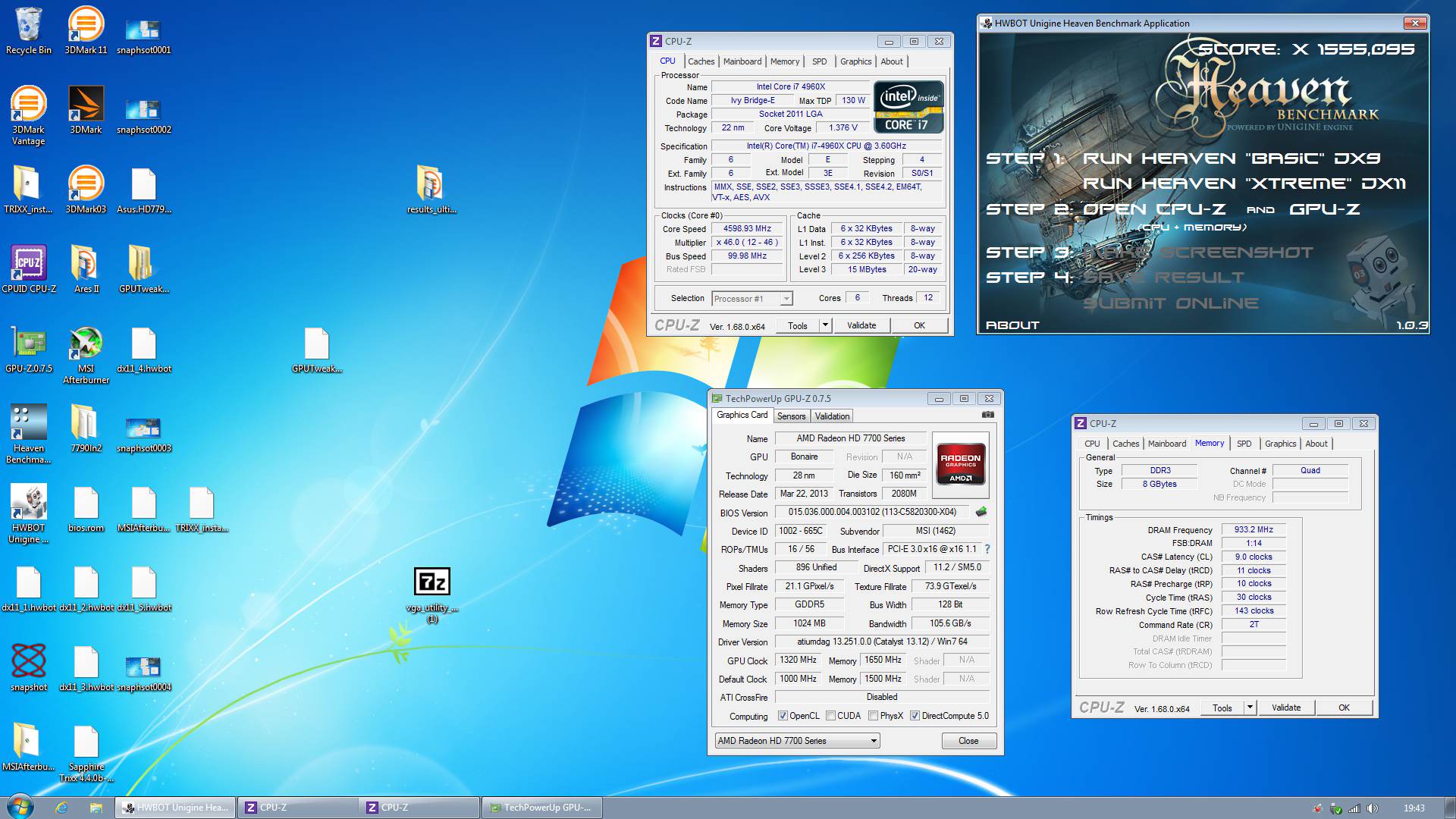Viewport: 1456px width, 819px height.
Task: Select the Heaven Benchmark desktop shortcut
Action: pyautogui.click(x=29, y=434)
